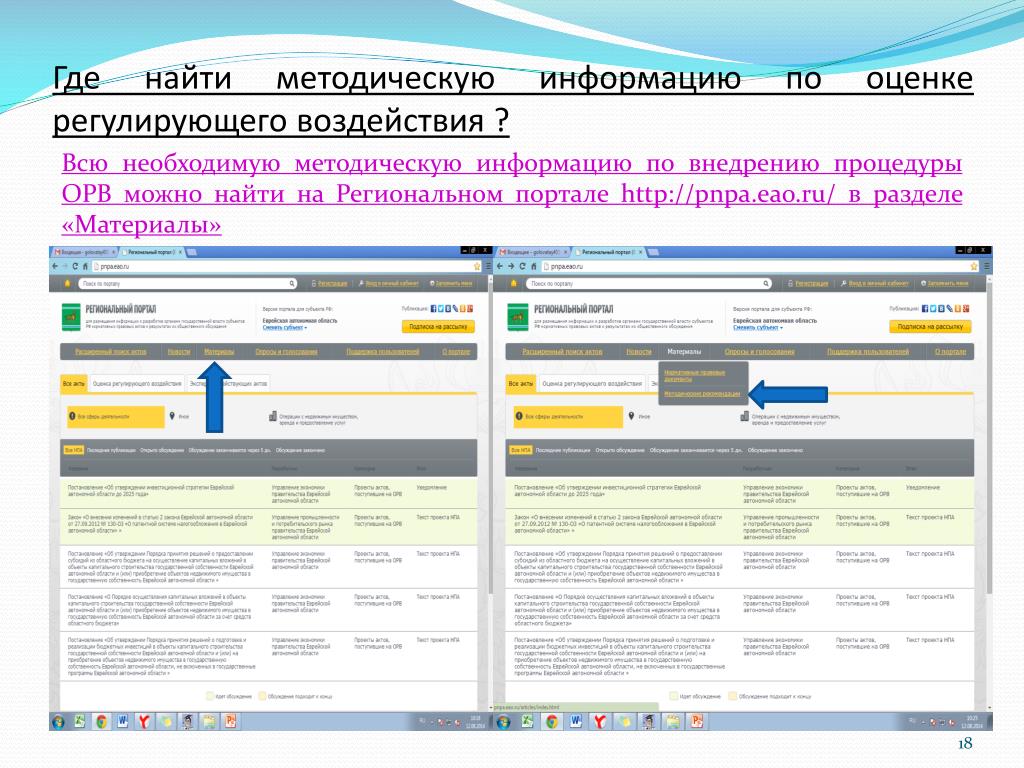Open slide link about pnpa.eao.ru Материалы section

pyautogui.click(x=512, y=194)
